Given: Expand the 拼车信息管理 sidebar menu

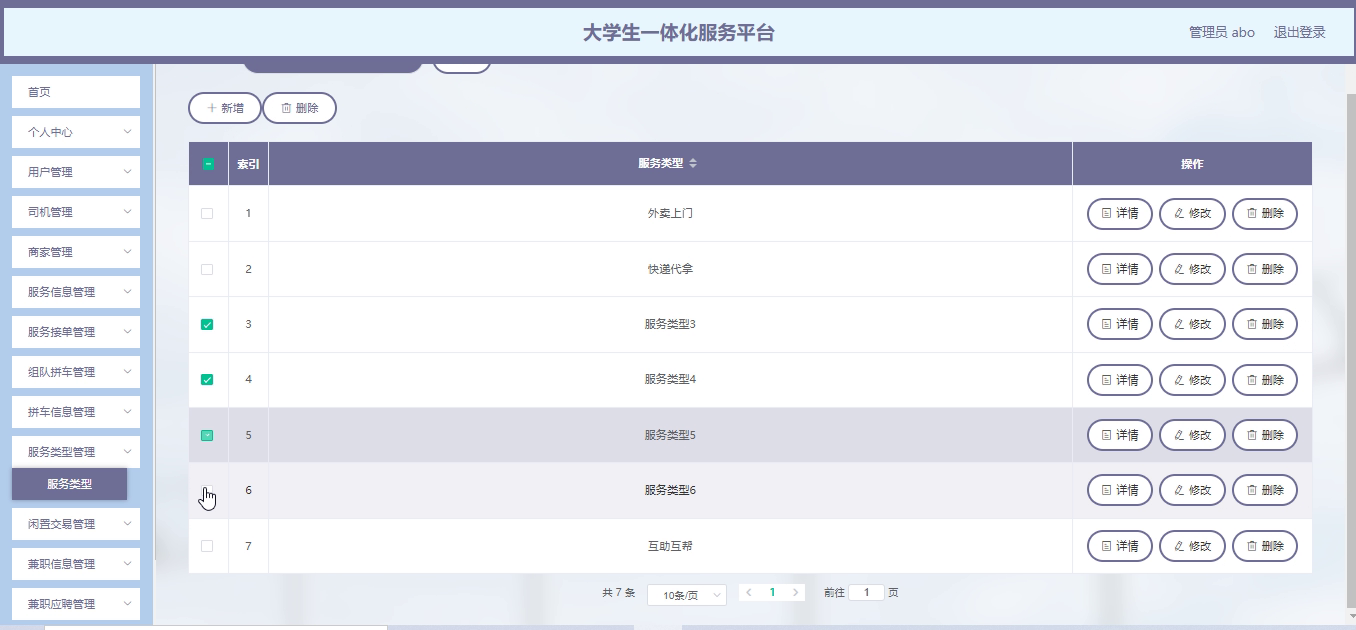Looking at the screenshot, I should tap(76, 412).
